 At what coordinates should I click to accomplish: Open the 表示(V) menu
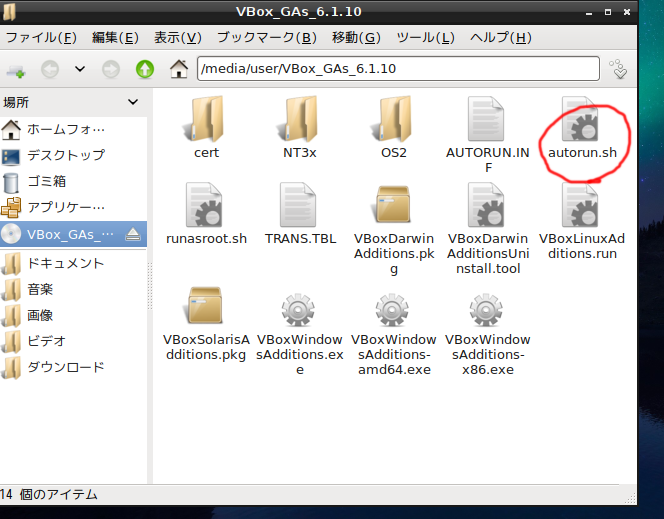click(x=178, y=38)
